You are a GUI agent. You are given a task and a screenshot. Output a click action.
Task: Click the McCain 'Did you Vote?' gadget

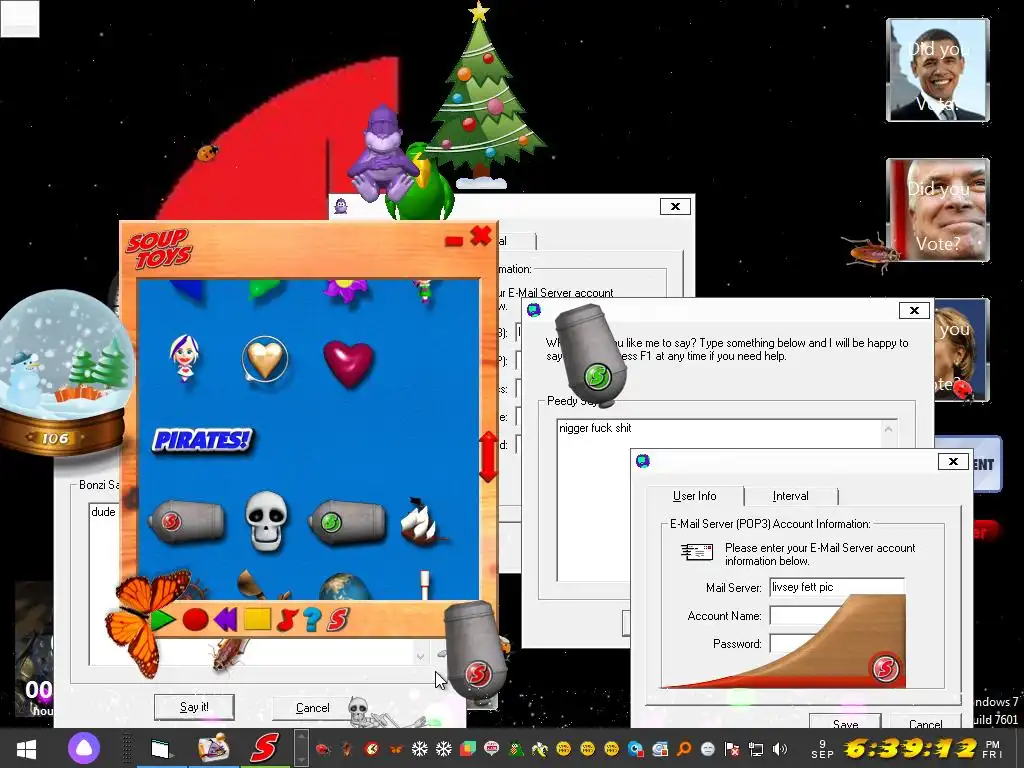938,210
